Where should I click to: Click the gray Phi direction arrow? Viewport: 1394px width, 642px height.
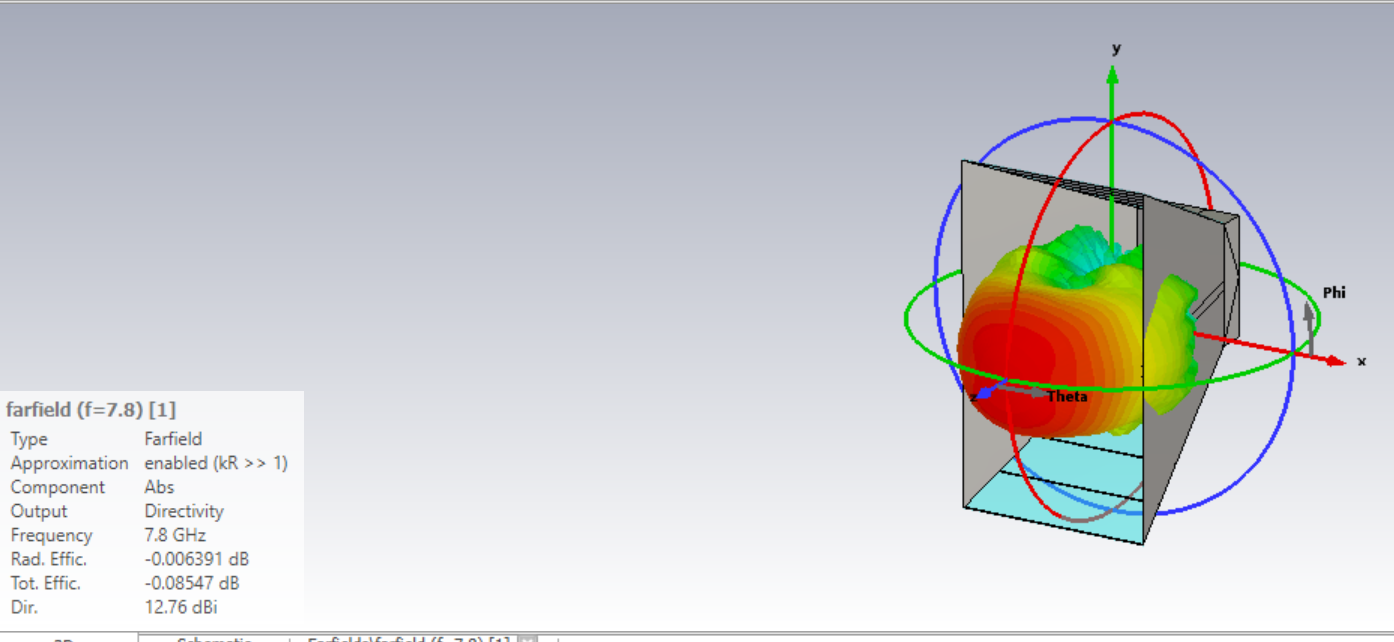1309,312
